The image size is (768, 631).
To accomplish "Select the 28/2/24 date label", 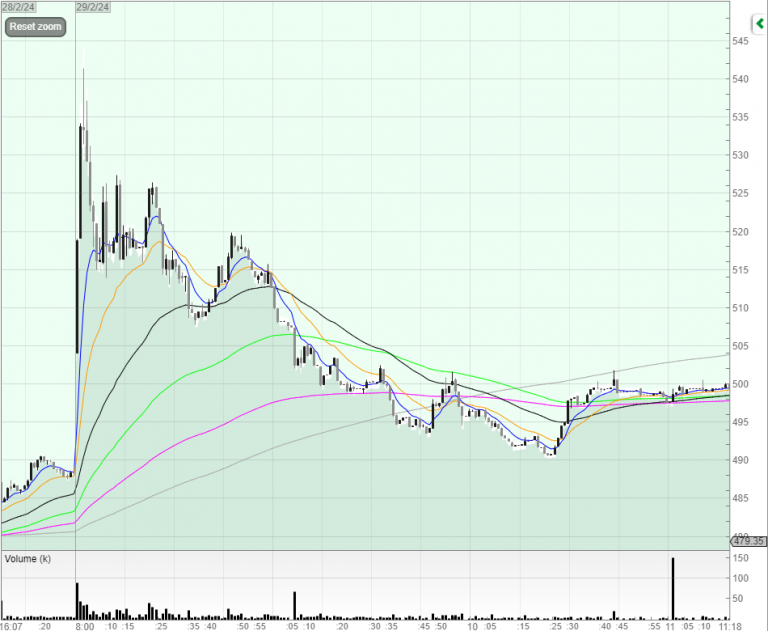I will tap(18, 7).
